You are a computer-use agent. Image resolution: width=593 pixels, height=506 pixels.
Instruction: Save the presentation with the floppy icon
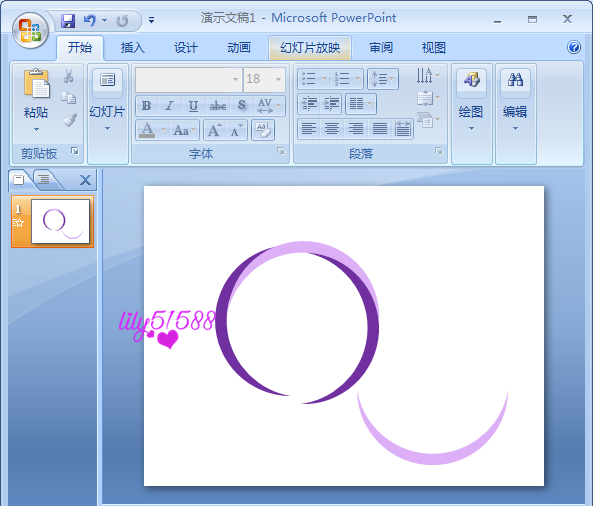pyautogui.click(x=68, y=20)
